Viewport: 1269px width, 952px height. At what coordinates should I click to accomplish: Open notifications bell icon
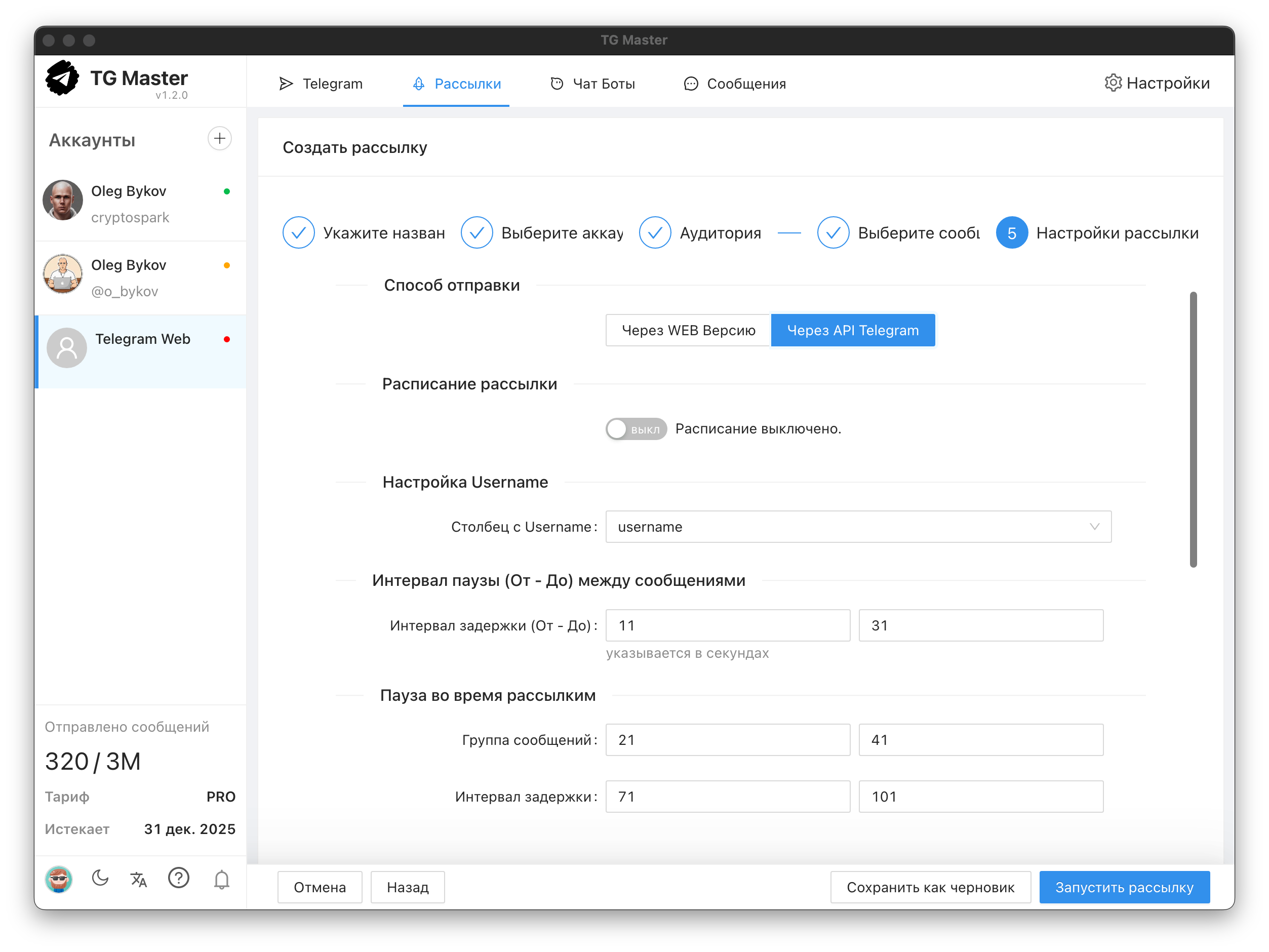[221, 879]
